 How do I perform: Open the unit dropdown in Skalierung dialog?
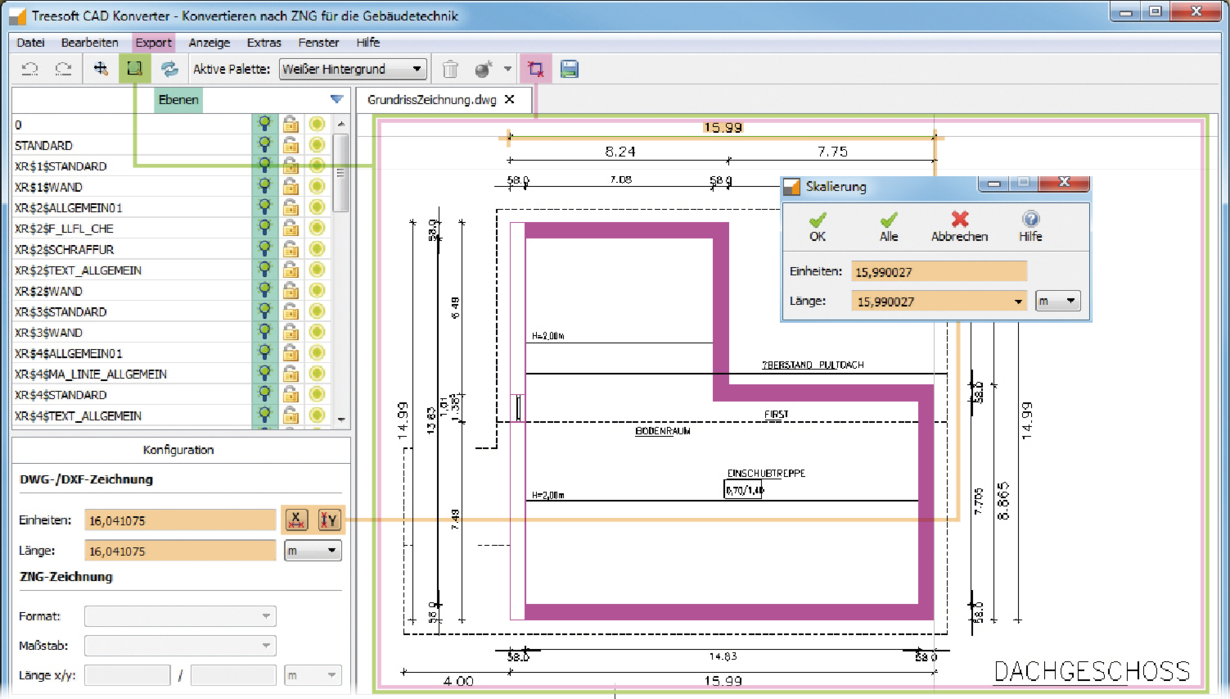[x=1057, y=301]
